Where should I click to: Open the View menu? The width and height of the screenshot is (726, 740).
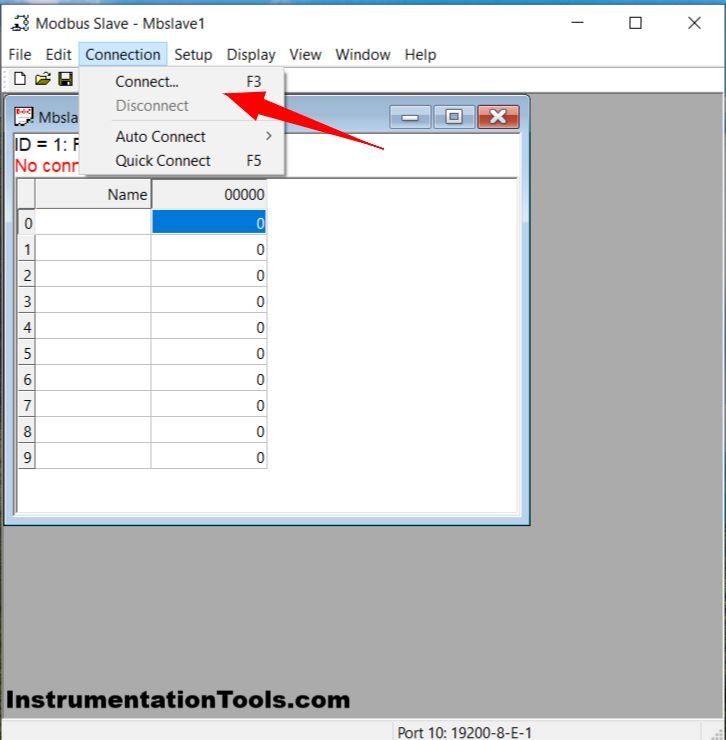click(305, 55)
